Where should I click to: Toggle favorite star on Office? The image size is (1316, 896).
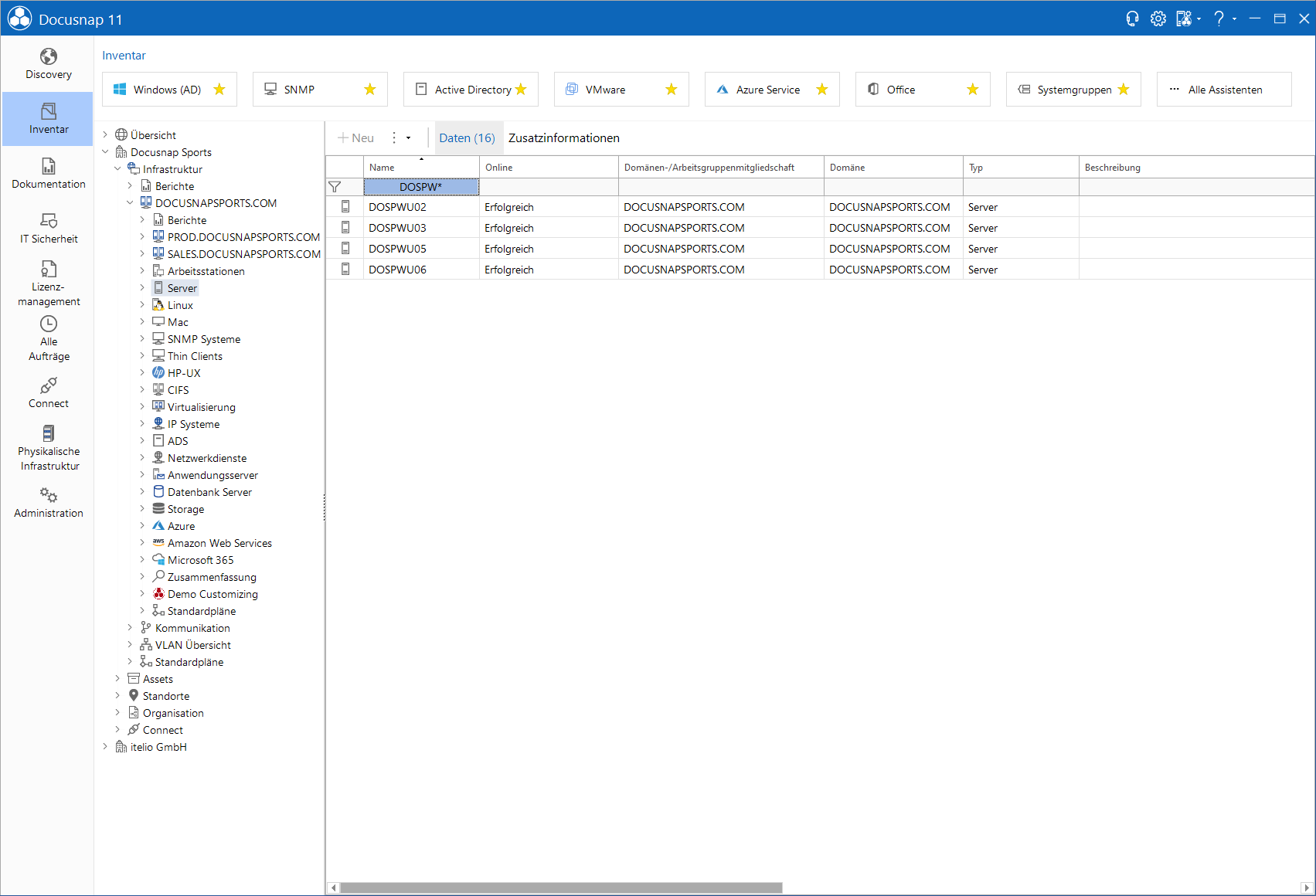(973, 90)
